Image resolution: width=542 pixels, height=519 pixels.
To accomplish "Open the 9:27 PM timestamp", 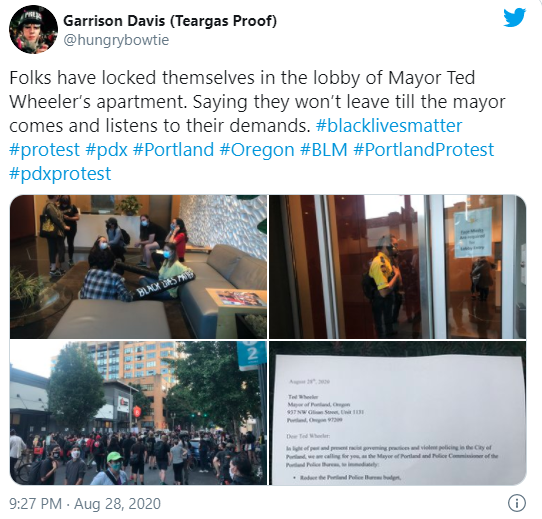I will pyautogui.click(x=35, y=504).
